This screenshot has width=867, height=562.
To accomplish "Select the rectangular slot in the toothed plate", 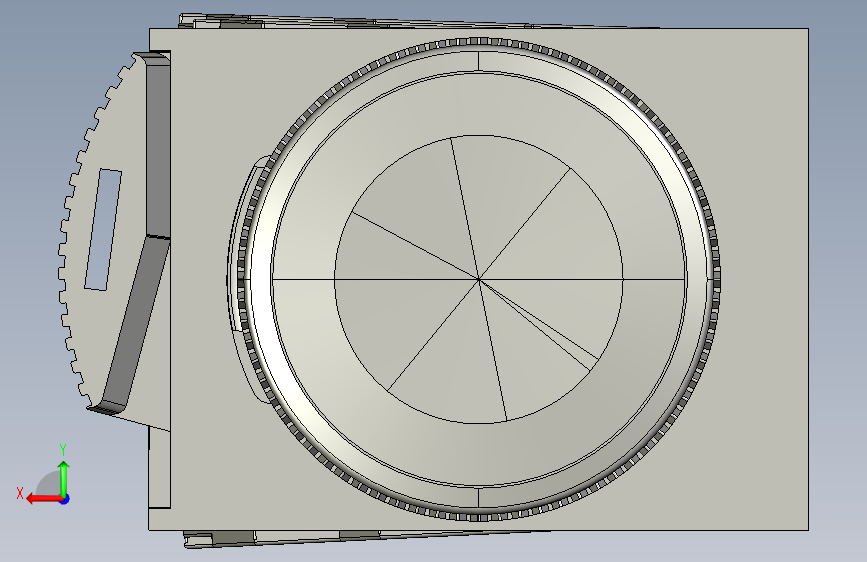I will coord(103,230).
